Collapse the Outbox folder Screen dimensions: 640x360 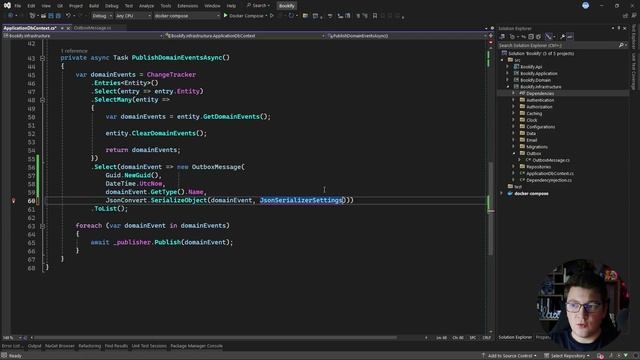coord(513,153)
